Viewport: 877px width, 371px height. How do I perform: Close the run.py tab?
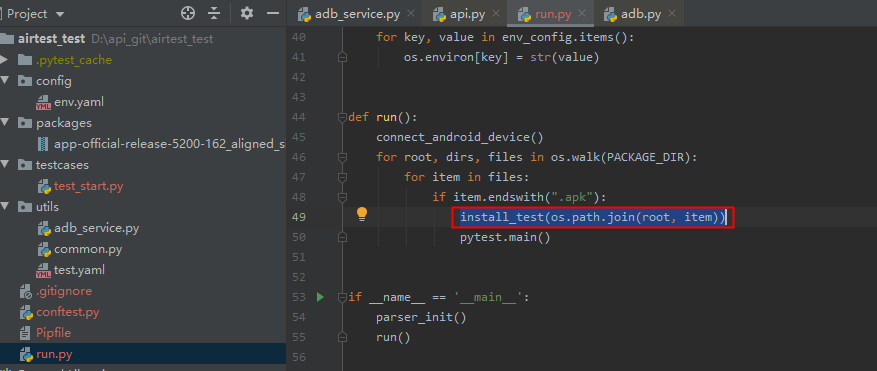pos(582,13)
